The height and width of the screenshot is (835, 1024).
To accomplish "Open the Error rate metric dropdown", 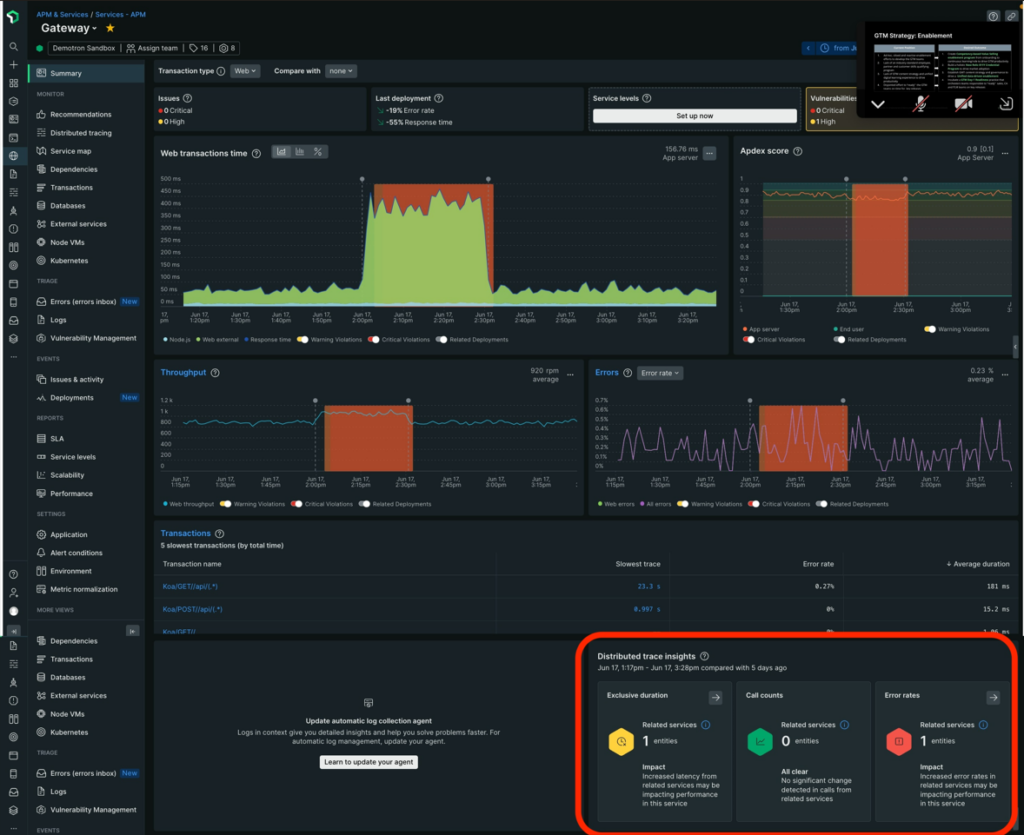I will pyautogui.click(x=659, y=372).
